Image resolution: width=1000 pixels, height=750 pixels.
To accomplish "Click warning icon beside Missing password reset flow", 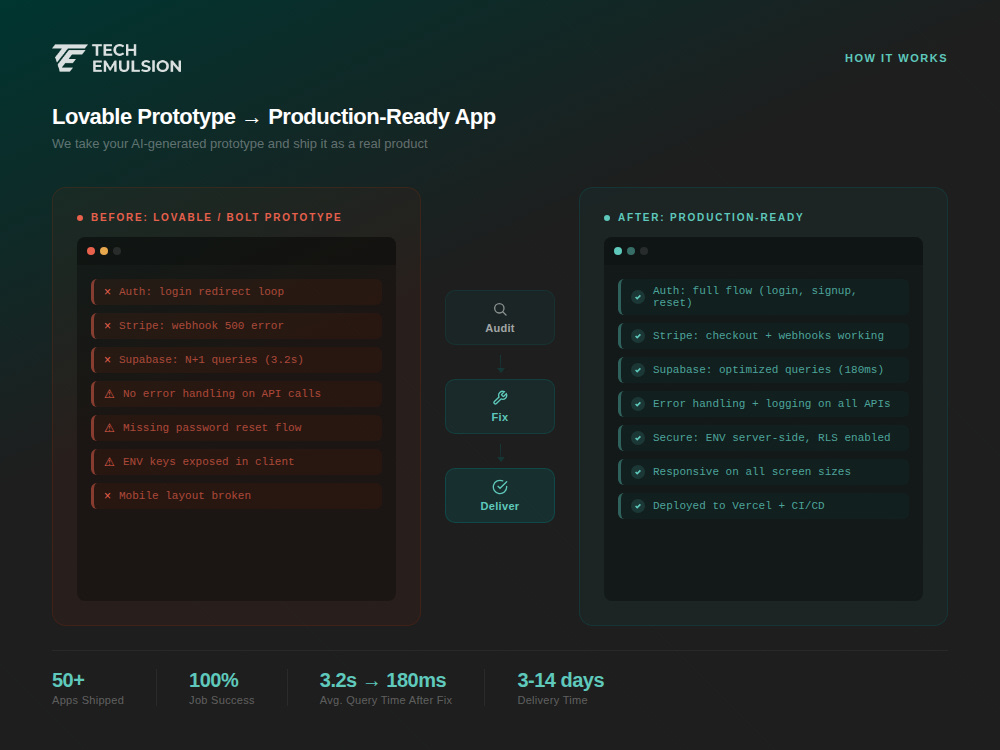I will point(110,428).
